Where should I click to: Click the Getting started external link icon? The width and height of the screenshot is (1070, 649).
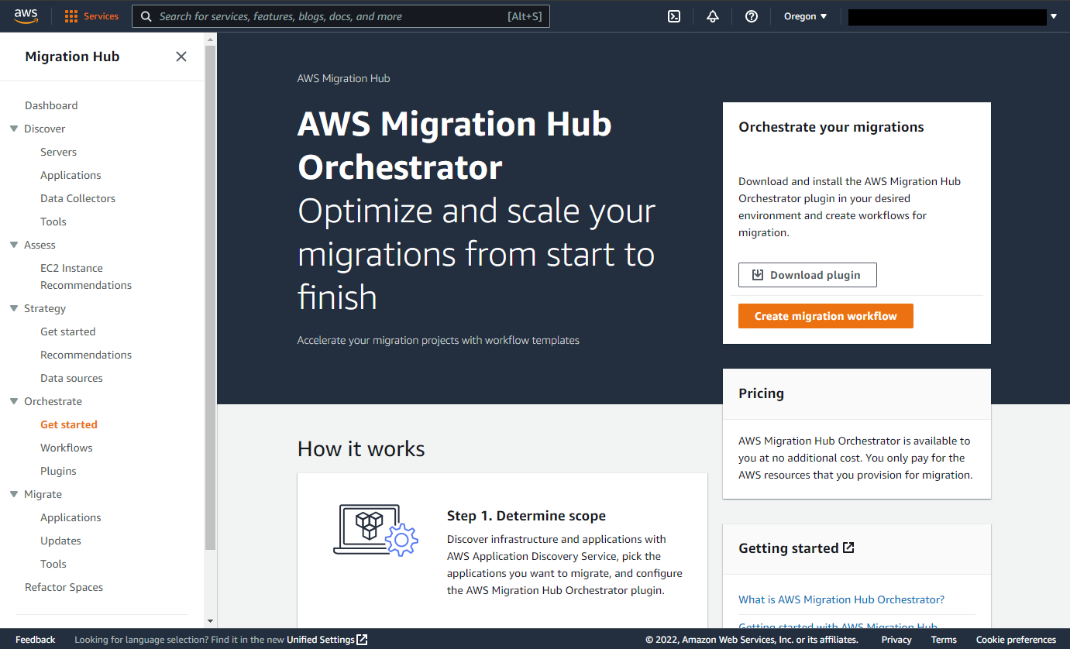(x=848, y=547)
